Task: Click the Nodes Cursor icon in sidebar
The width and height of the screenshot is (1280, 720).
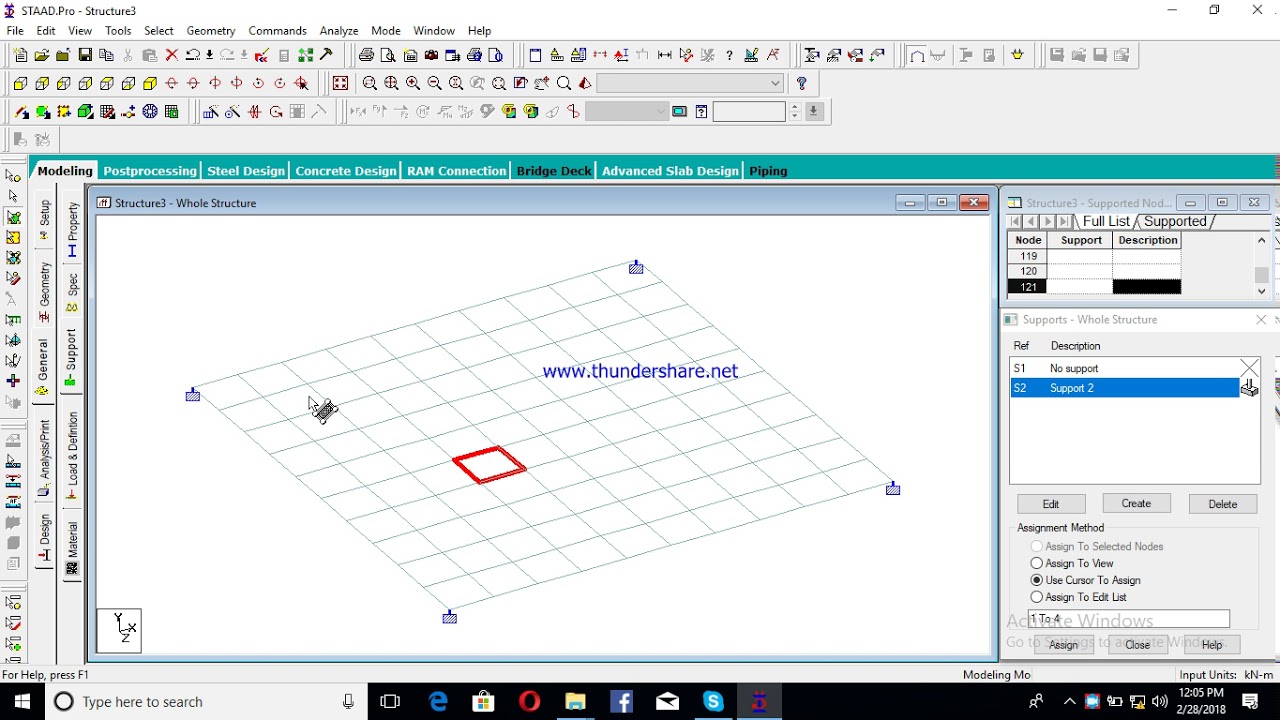Action: click(13, 177)
